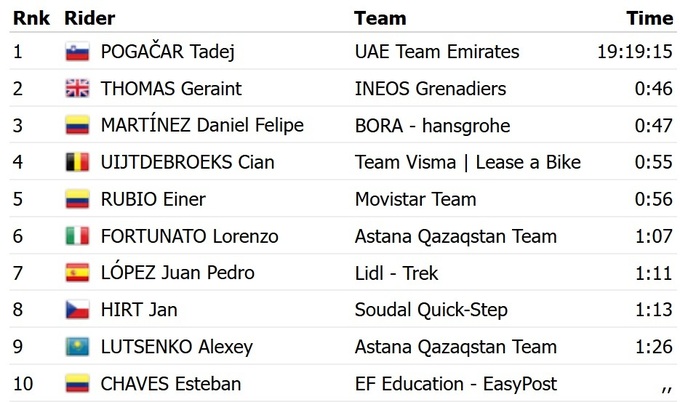Click the Belgian flag beside Uijtdebroeks

coord(77,163)
